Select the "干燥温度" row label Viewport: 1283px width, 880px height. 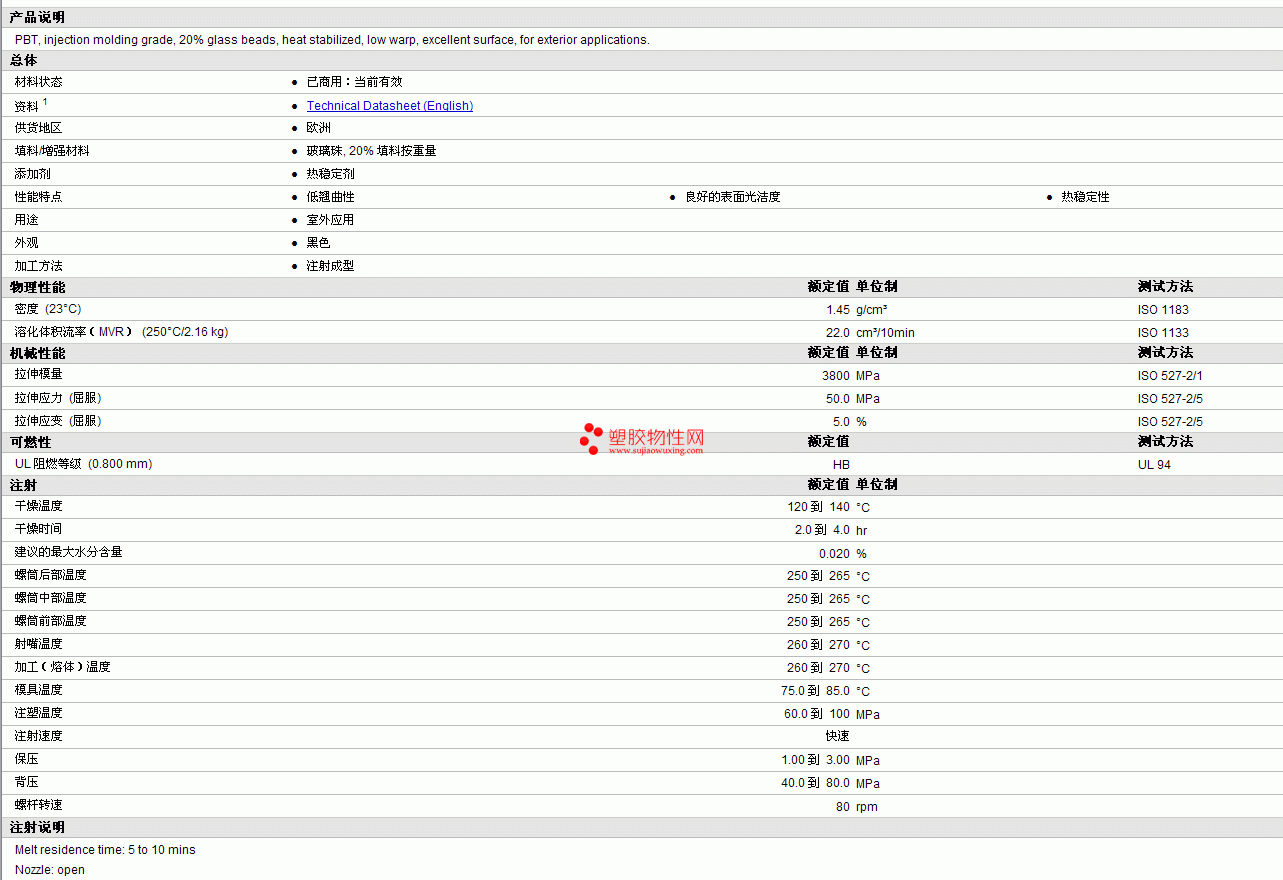click(x=38, y=506)
